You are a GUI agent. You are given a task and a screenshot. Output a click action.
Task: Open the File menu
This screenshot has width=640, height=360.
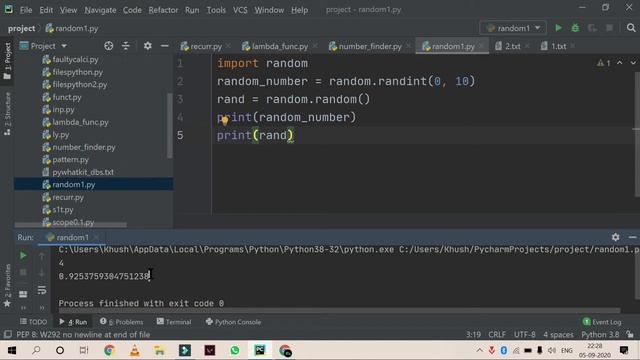26,10
